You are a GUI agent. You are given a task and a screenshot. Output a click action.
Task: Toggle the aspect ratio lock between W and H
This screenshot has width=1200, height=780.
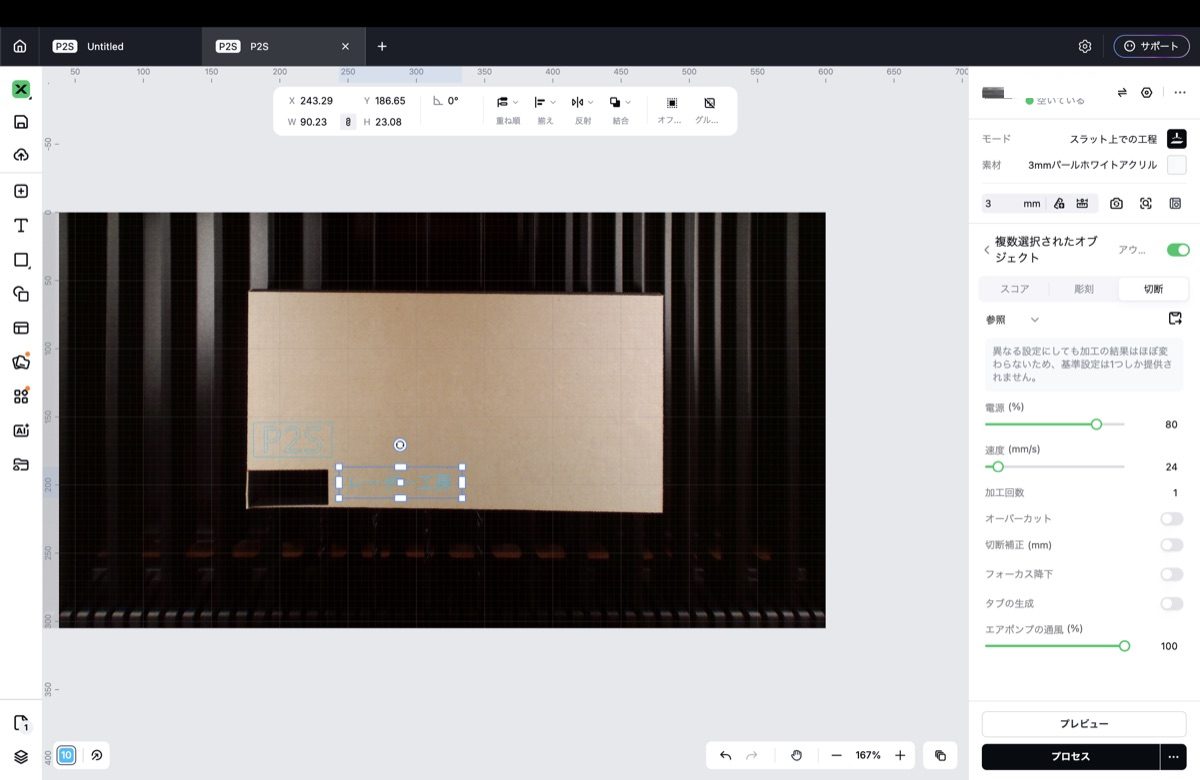(x=348, y=122)
